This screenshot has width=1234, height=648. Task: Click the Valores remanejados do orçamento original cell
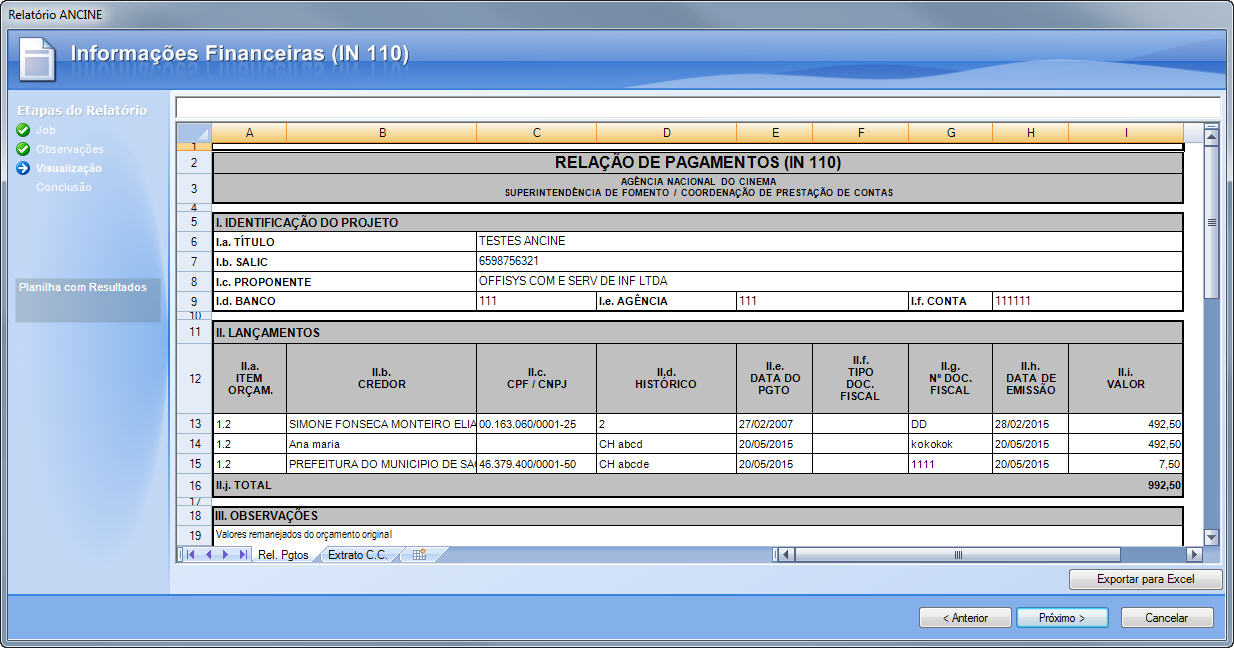click(x=698, y=535)
